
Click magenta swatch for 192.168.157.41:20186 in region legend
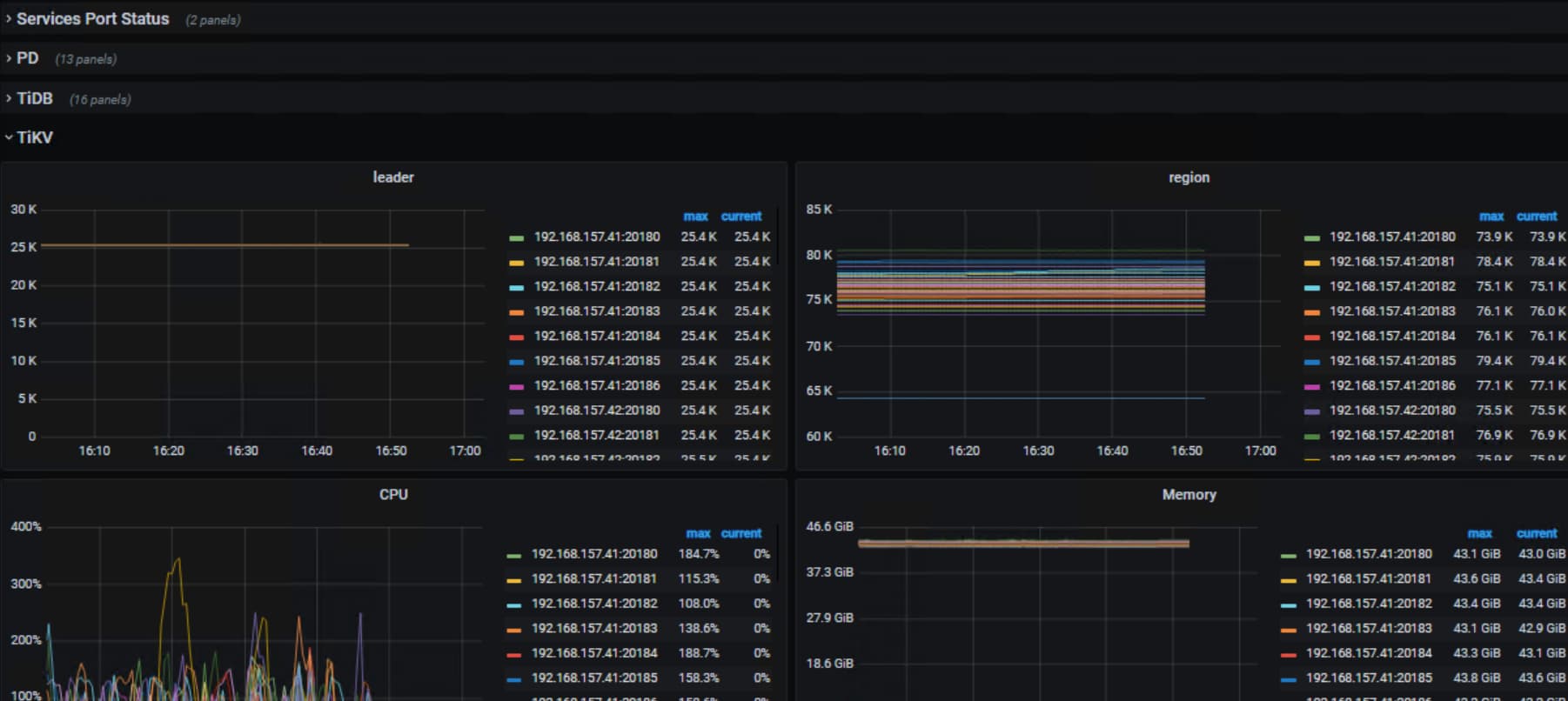[1312, 386]
